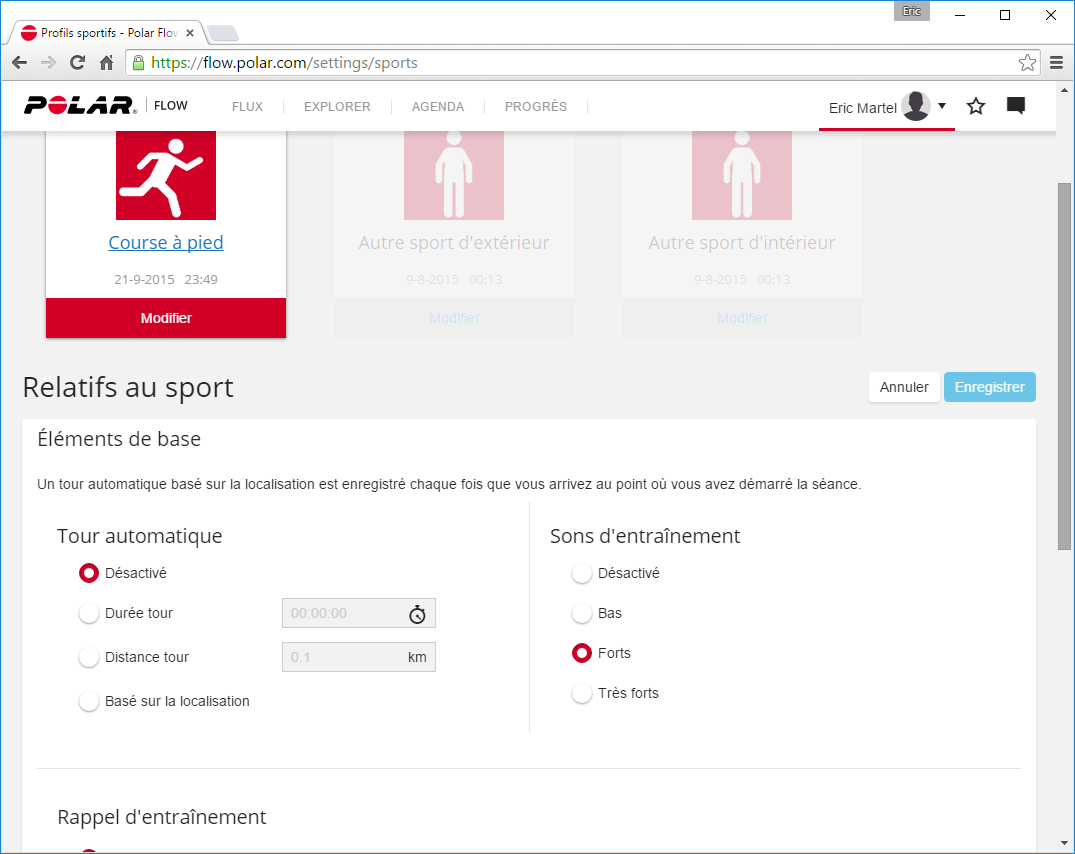Image resolution: width=1075 pixels, height=854 pixels.
Task: Expand the user account dropdown arrow
Action: [942, 106]
